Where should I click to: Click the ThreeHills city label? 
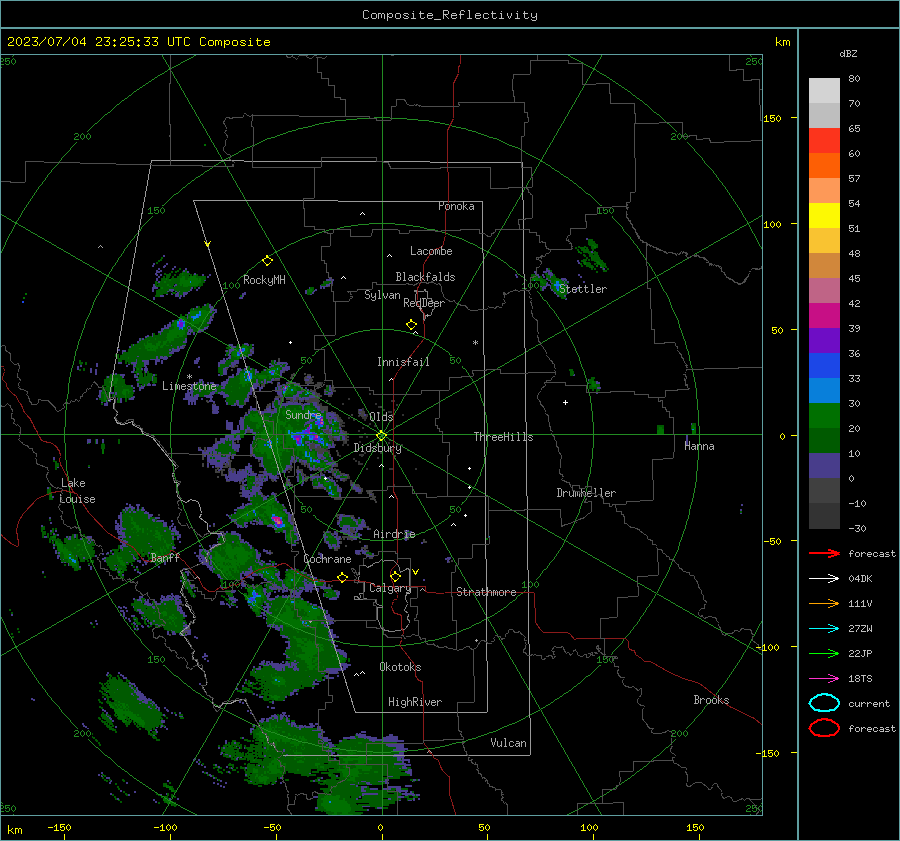pos(503,437)
